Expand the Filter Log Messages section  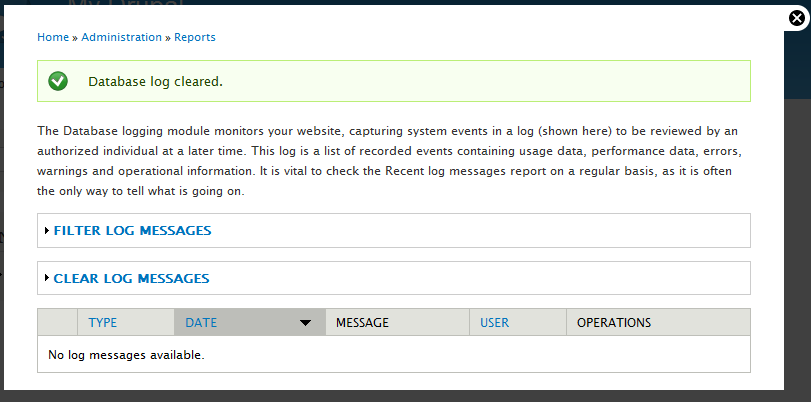[132, 231]
